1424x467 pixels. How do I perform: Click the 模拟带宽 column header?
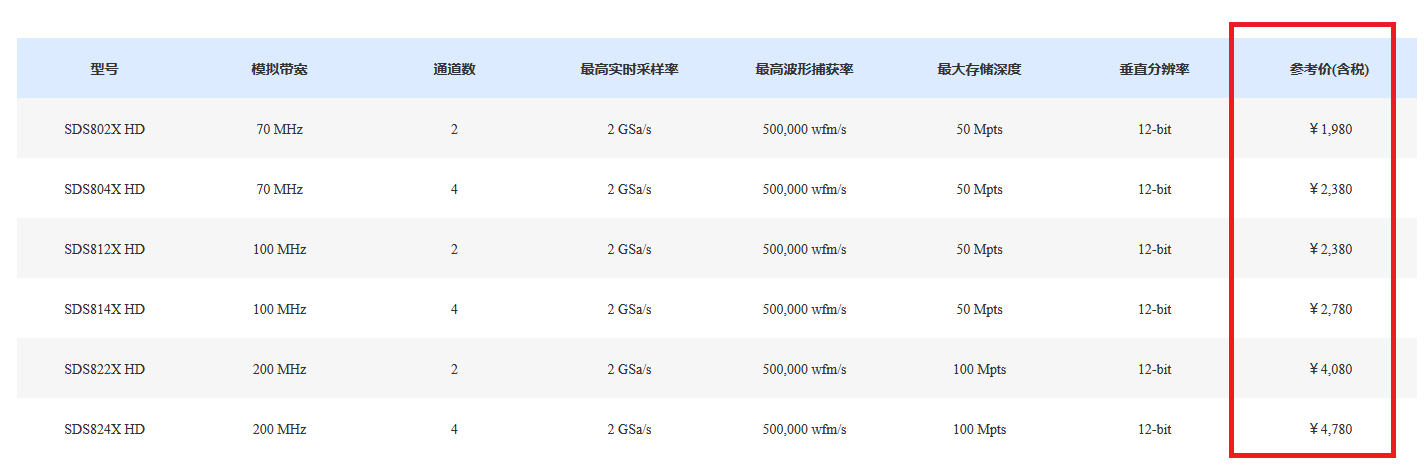(279, 69)
